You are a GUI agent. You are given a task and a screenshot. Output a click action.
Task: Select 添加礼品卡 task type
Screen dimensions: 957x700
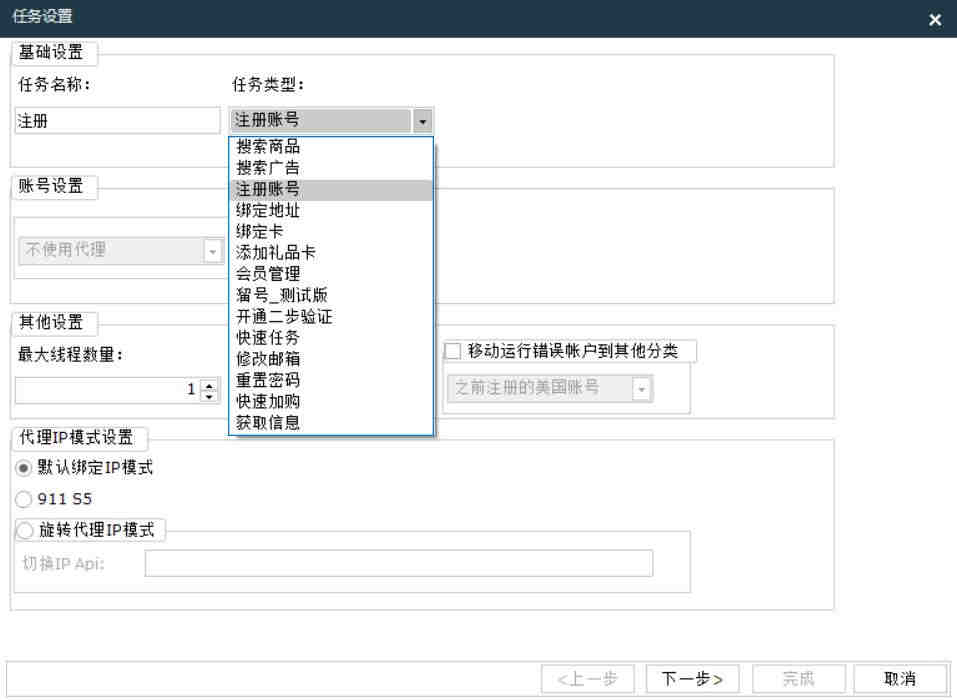330,253
